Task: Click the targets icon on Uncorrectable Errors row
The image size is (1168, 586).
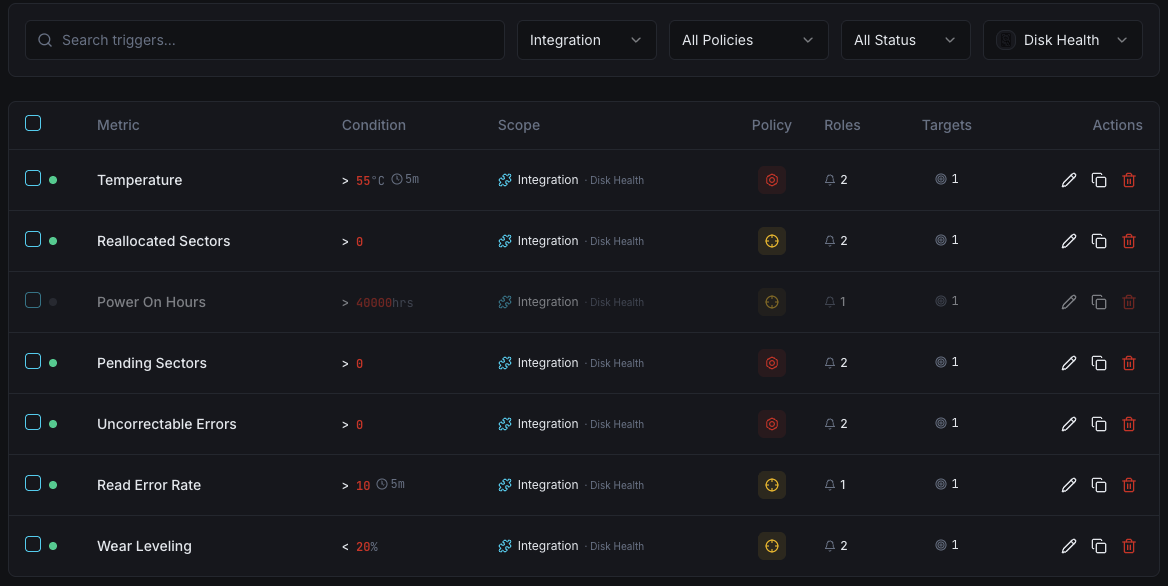Action: point(940,423)
